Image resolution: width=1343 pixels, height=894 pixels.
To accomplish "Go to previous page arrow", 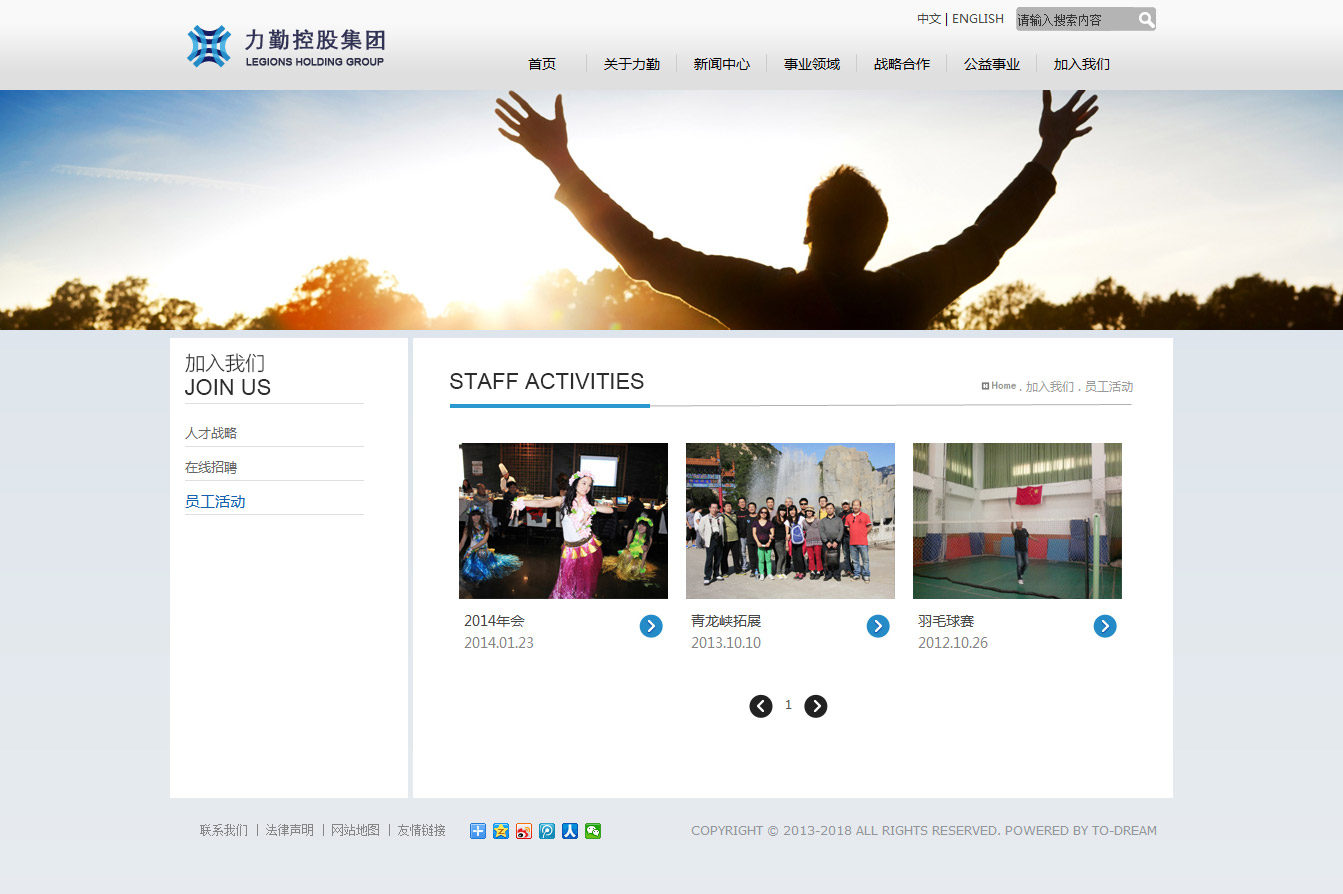I will 761,706.
